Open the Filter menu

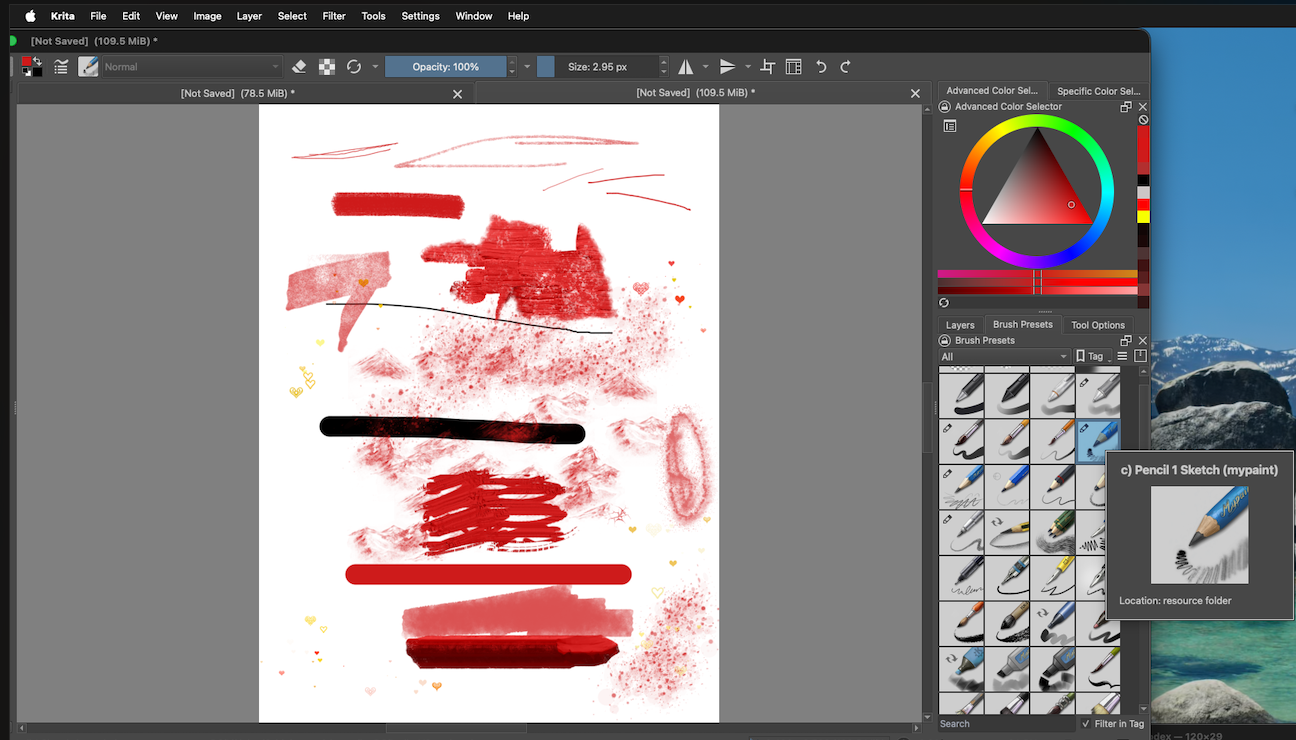[x=334, y=16]
